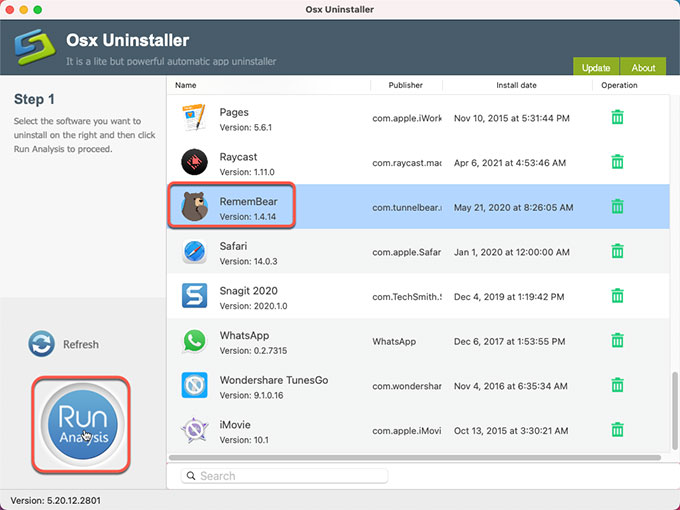The image size is (680, 510).
Task: Click the horizontal scrollbar below the list
Action: [415, 458]
